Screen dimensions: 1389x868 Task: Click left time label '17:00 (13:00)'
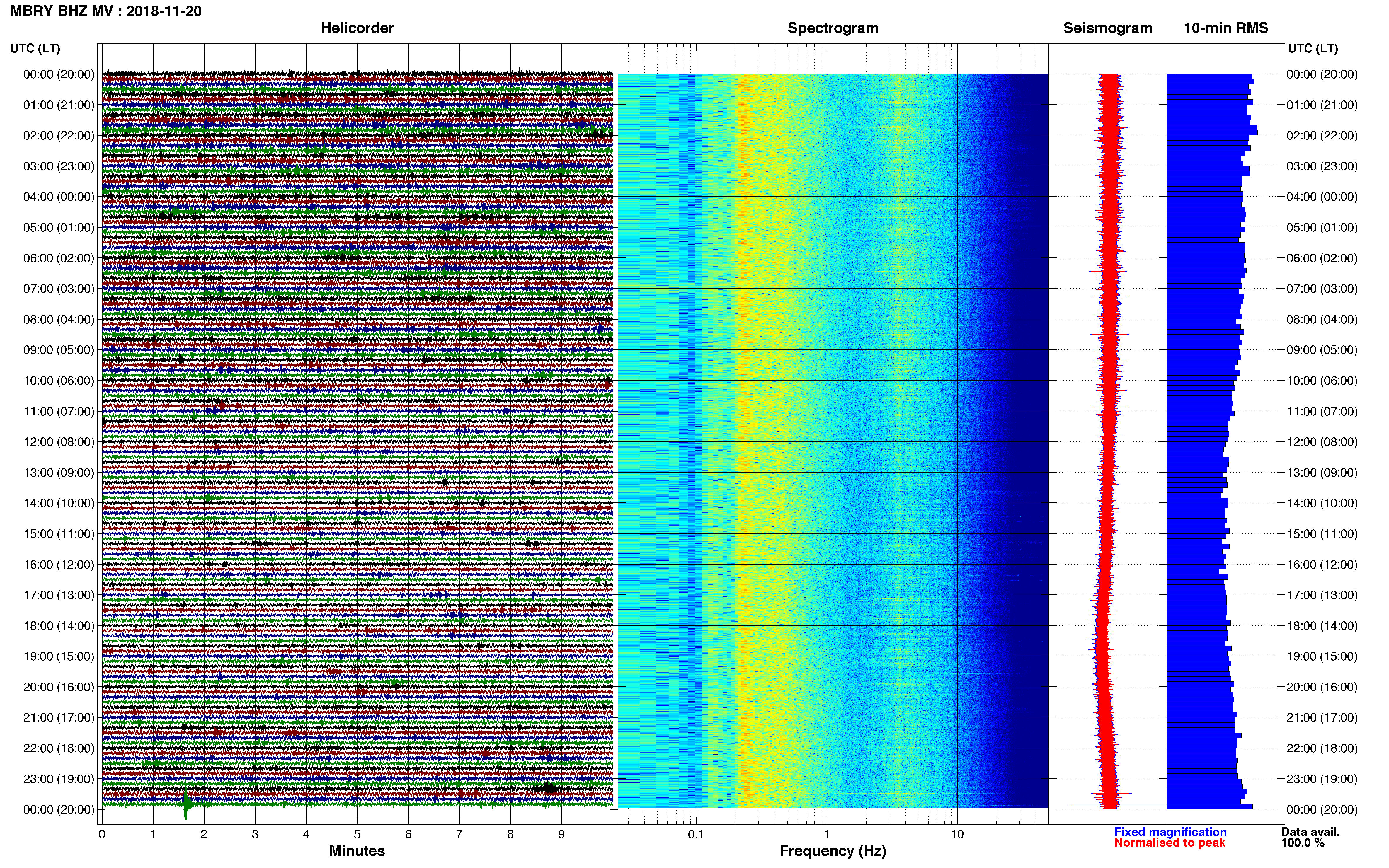59,595
